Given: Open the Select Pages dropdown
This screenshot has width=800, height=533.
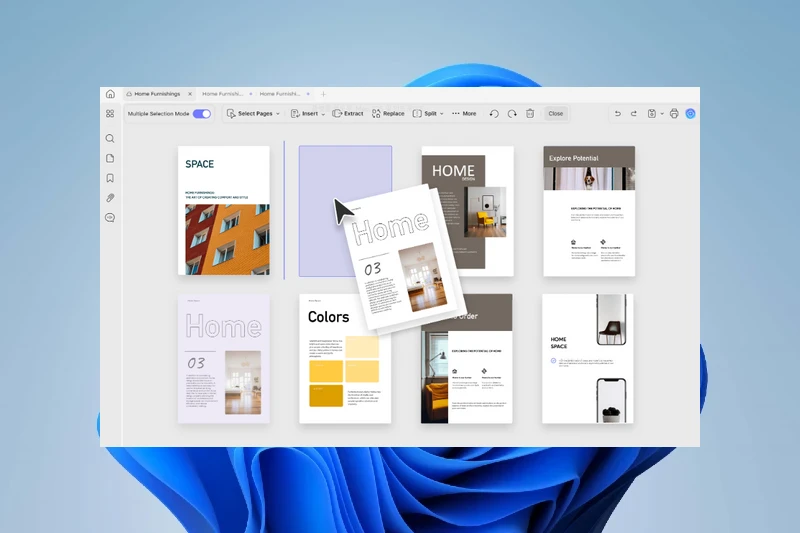Looking at the screenshot, I should click(253, 114).
